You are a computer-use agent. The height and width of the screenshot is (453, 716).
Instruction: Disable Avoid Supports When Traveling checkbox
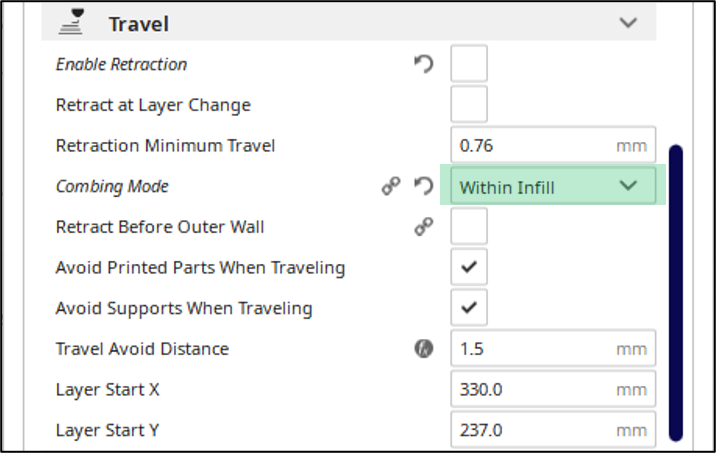(x=469, y=307)
